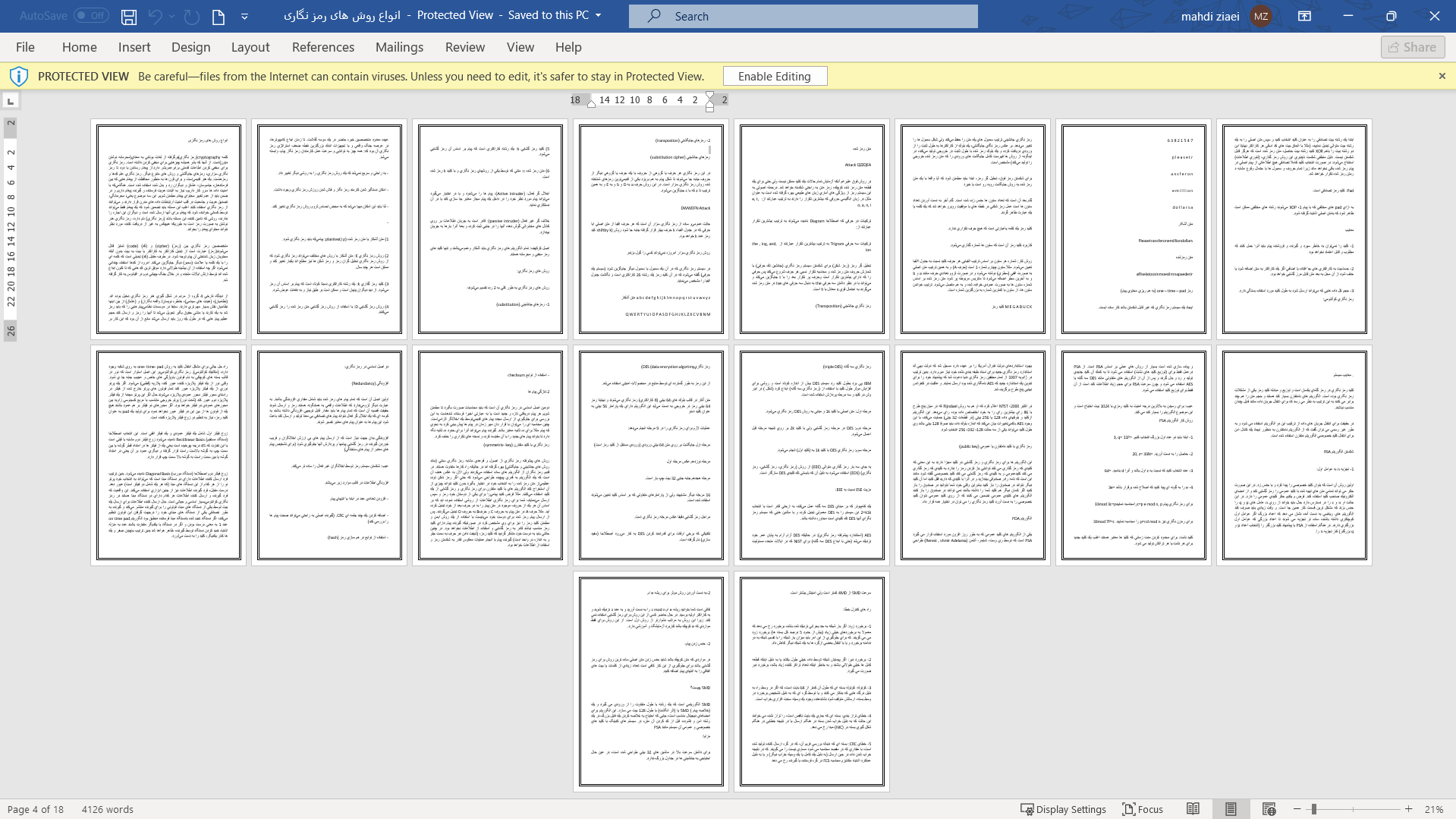The width and height of the screenshot is (1456, 819).
Task: Select the fourth page with Attack heading
Action: [x=651, y=229]
